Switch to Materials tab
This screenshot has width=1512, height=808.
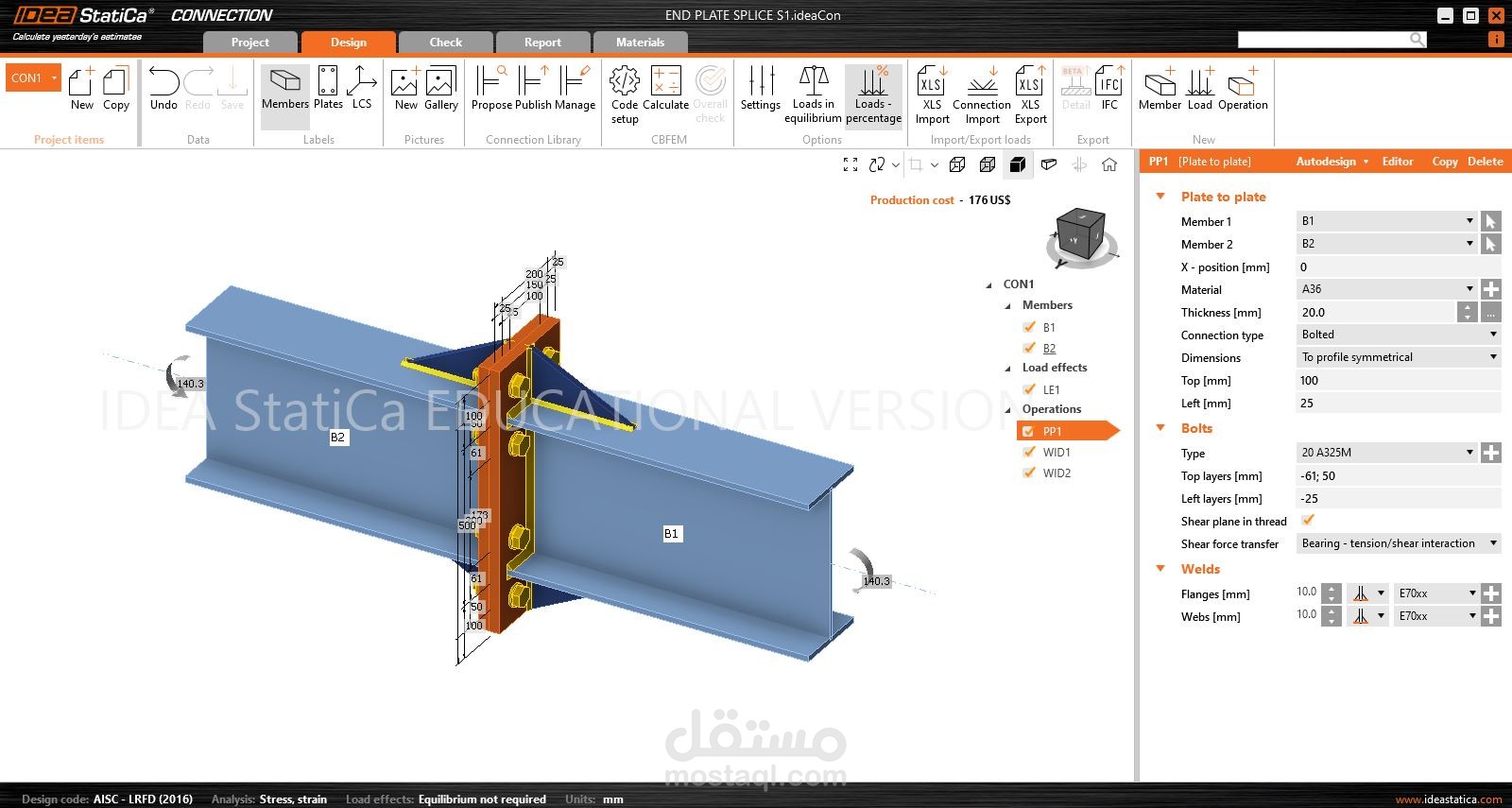(x=640, y=42)
